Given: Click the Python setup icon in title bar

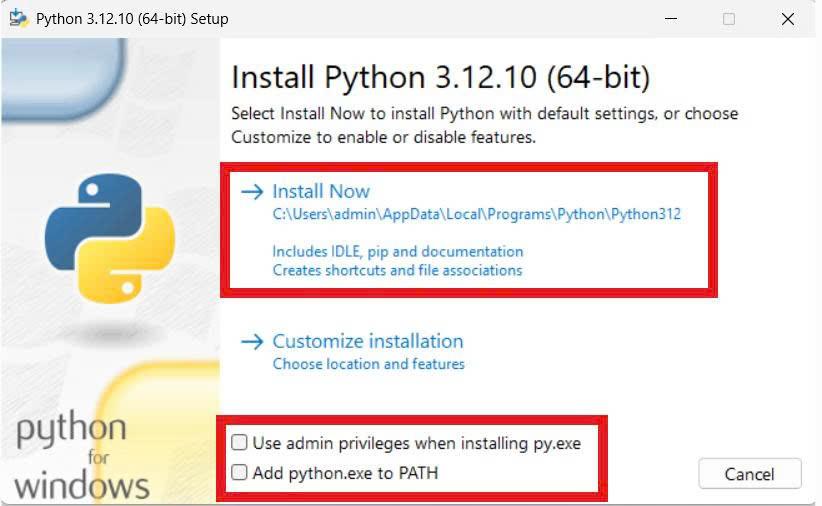Looking at the screenshot, I should [19, 18].
